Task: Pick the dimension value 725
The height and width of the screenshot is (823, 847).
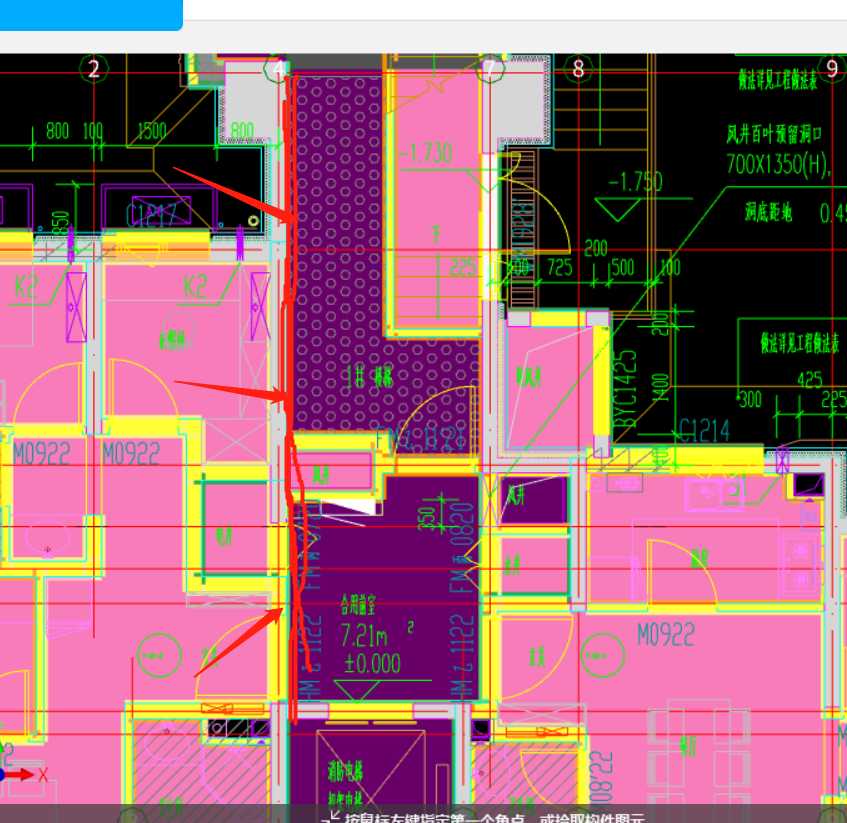Action: coord(560,267)
